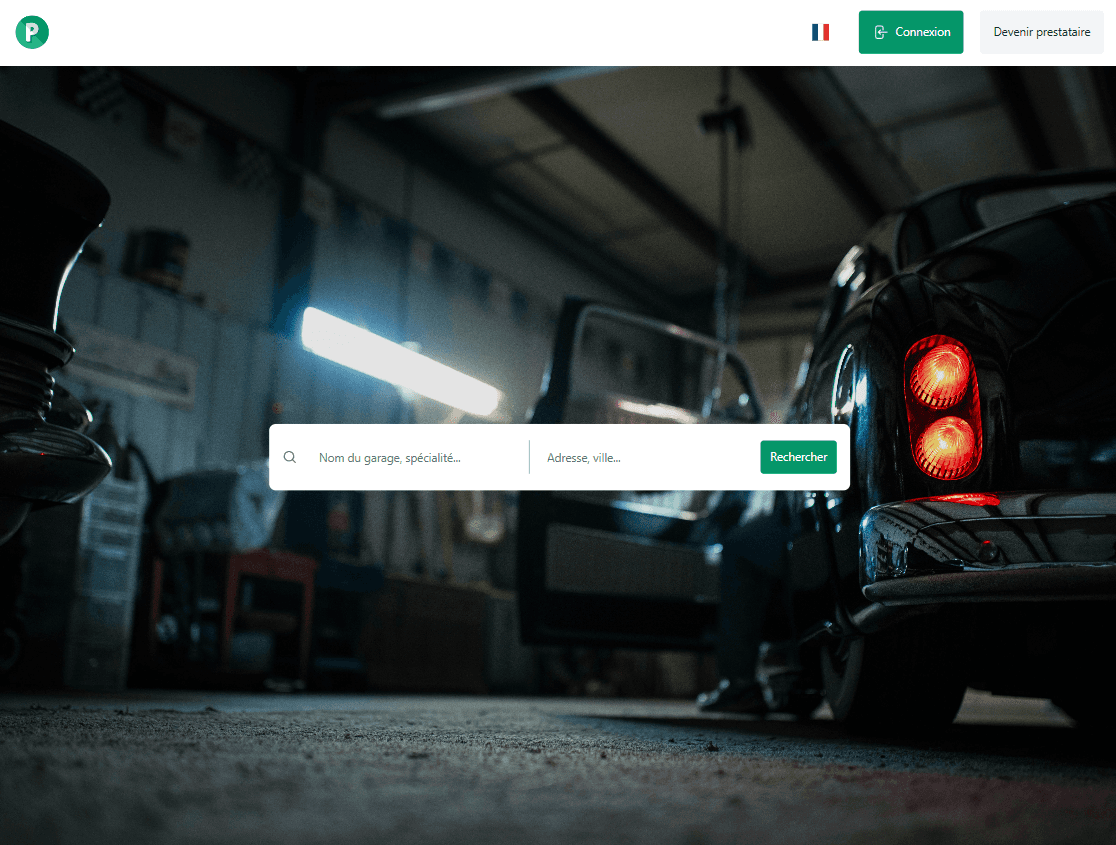Click the lower red tail light in photo
1116x845 pixels.
coord(945,444)
